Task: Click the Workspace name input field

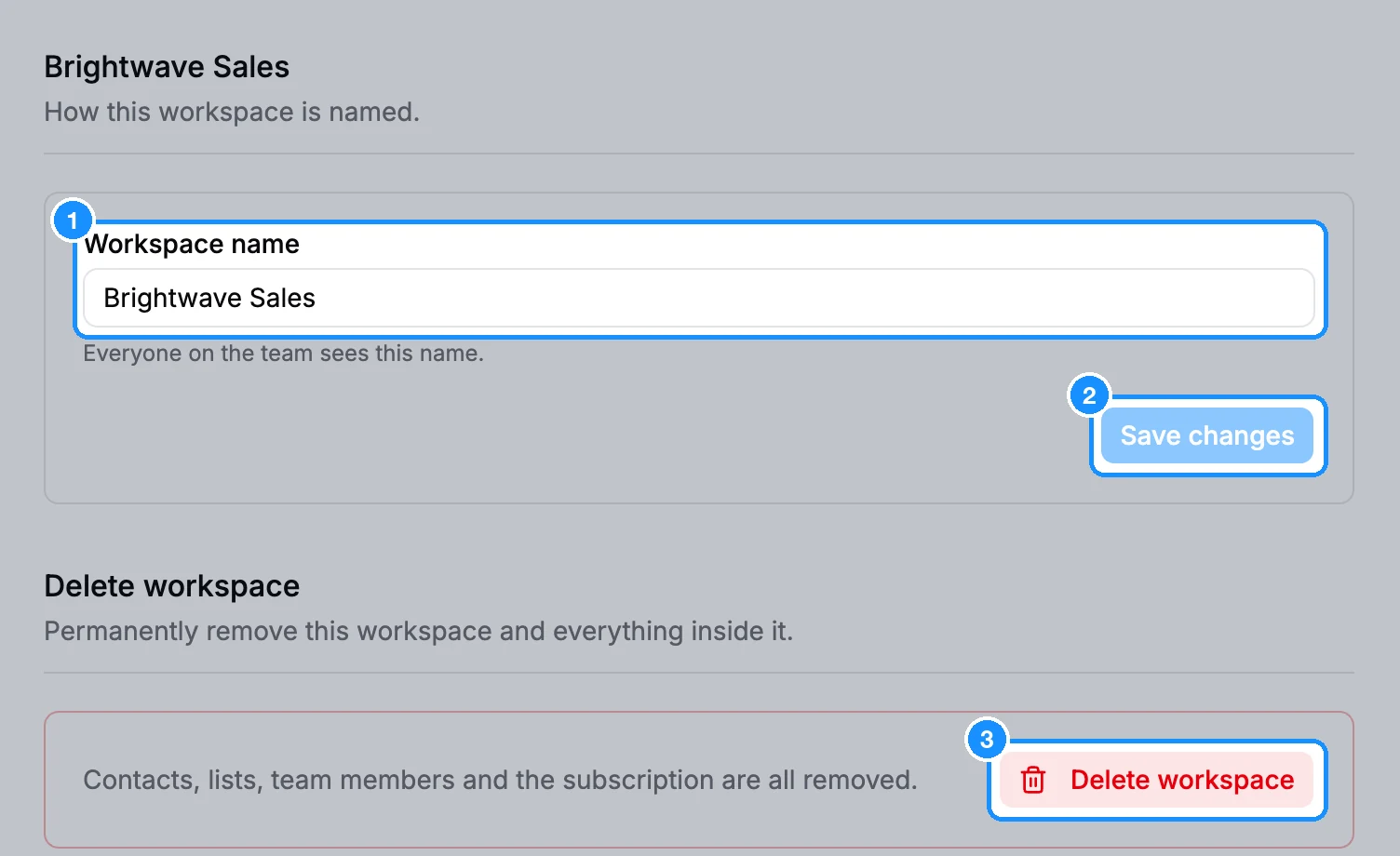Action: tap(698, 298)
